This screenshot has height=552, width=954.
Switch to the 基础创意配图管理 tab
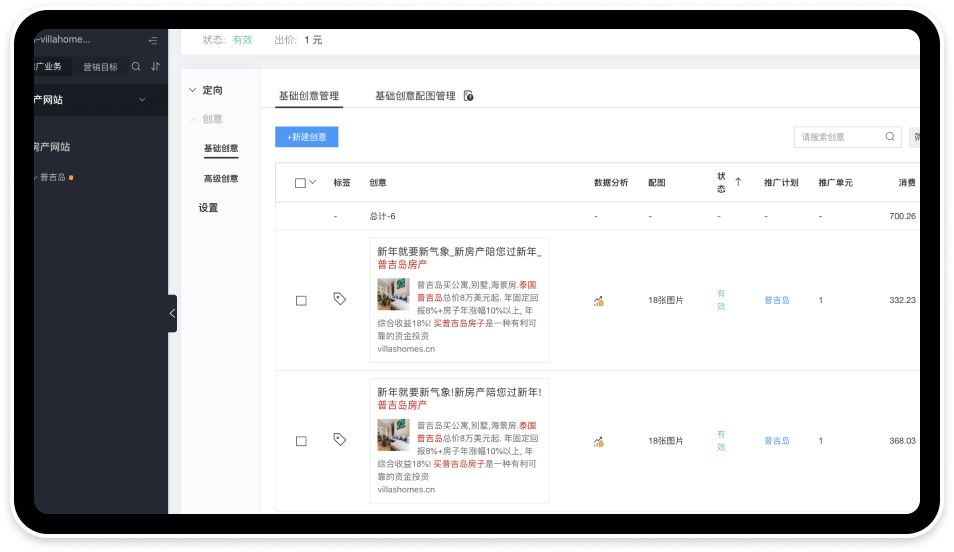coord(415,96)
